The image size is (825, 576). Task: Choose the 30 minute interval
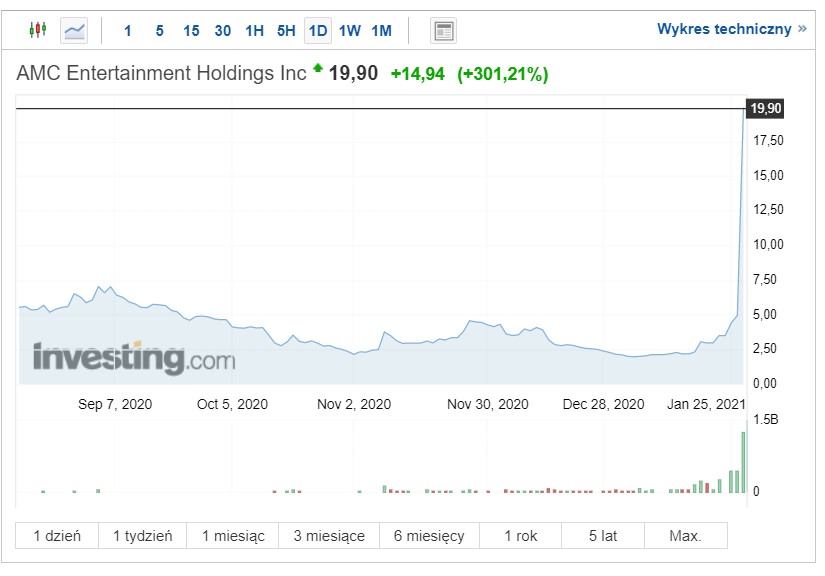point(223,31)
